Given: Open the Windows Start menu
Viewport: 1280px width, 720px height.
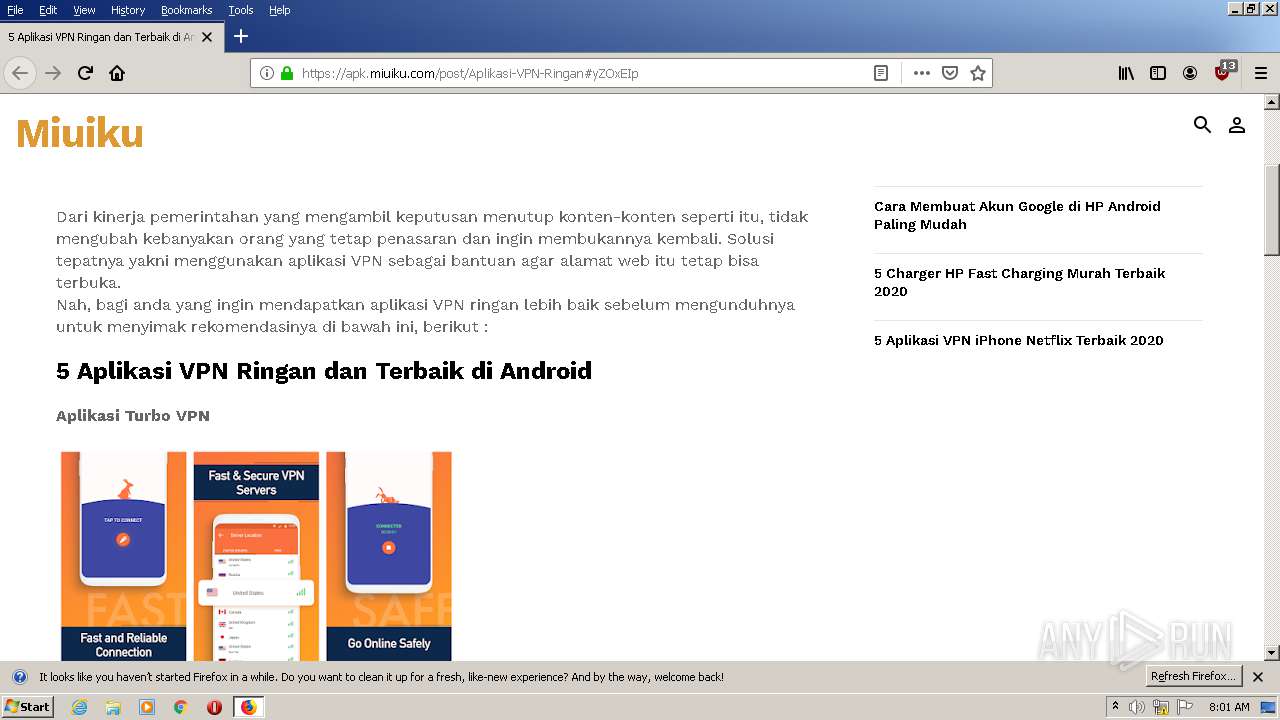Looking at the screenshot, I should pyautogui.click(x=28, y=707).
